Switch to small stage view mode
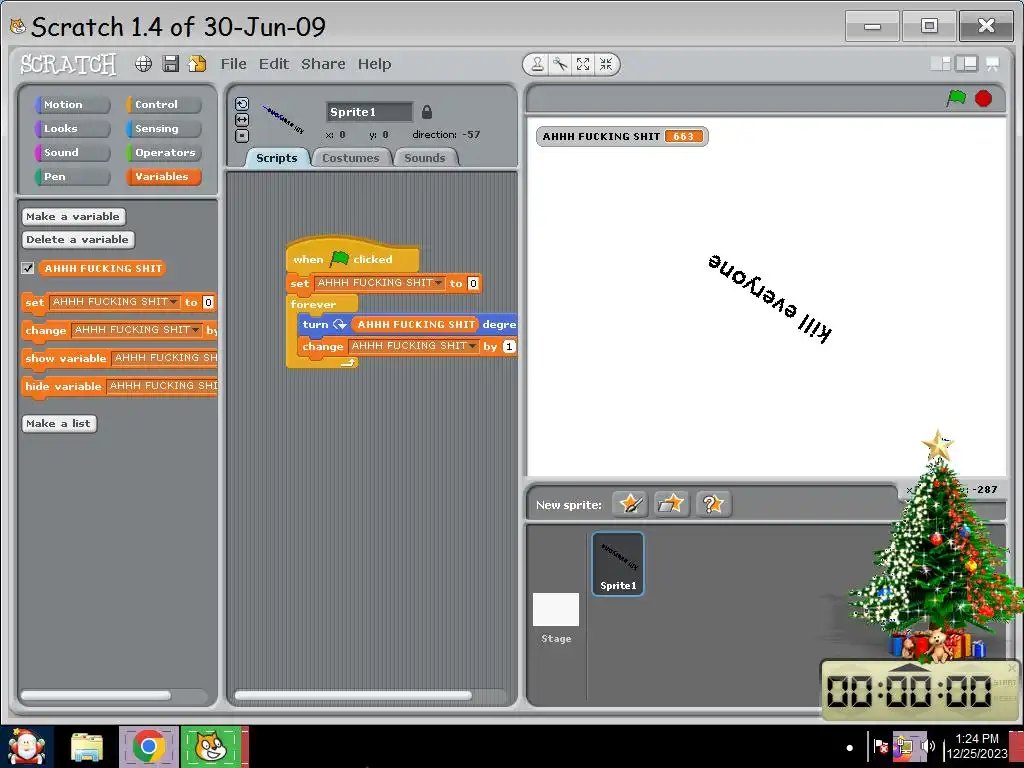The width and height of the screenshot is (1024, 768). [940, 63]
